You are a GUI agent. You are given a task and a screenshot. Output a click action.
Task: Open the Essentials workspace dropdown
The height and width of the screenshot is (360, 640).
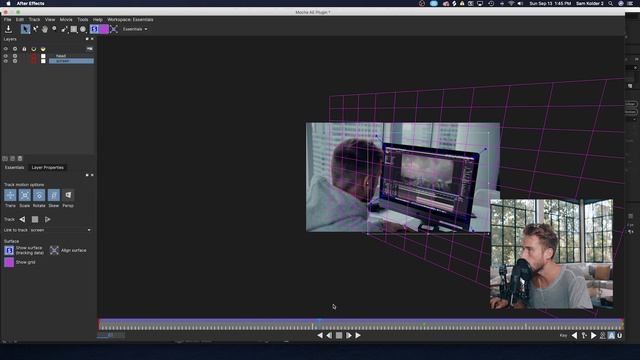(x=135, y=29)
